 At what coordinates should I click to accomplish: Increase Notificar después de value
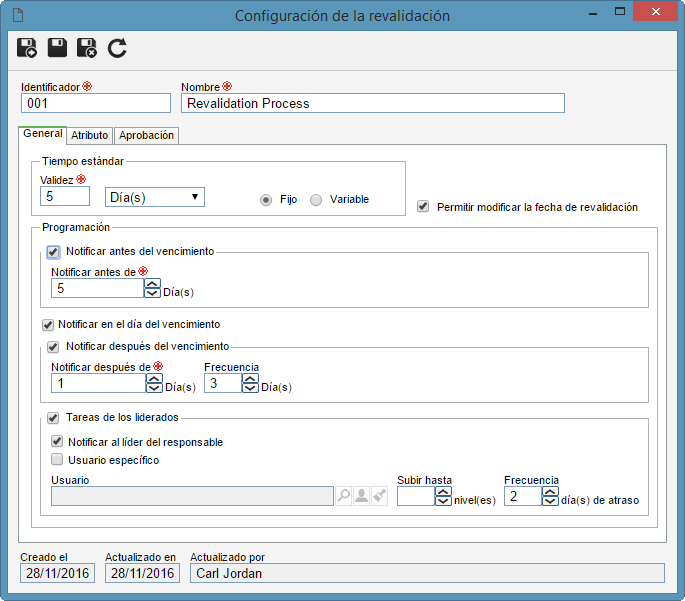(x=154, y=378)
